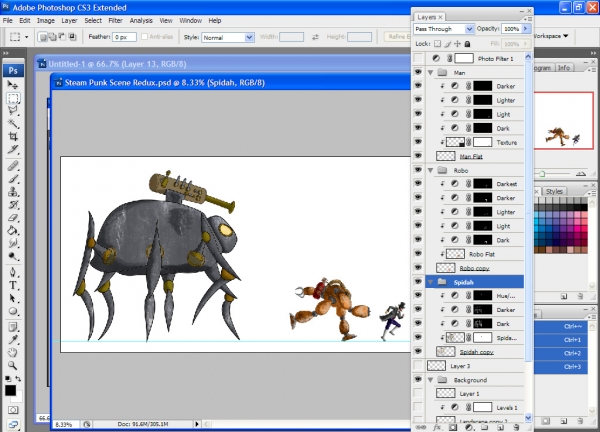Swap foreground and background colors

point(18,378)
